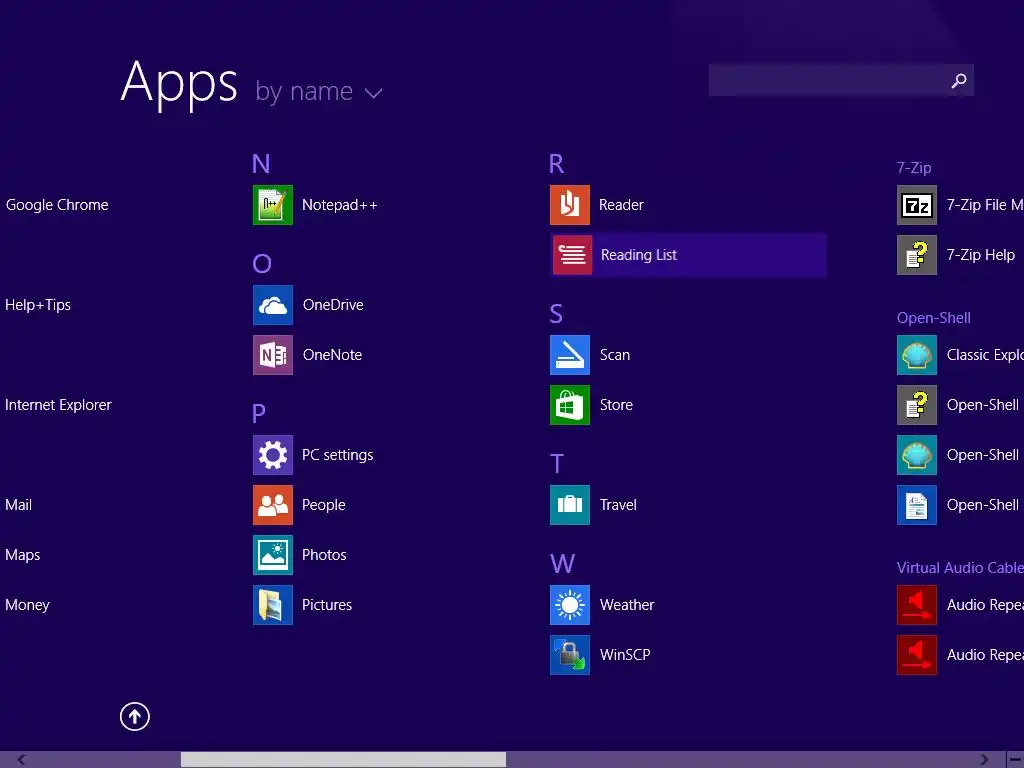Viewport: 1024px width, 768px height.
Task: Click the R letter group header
Action: pyautogui.click(x=556, y=163)
